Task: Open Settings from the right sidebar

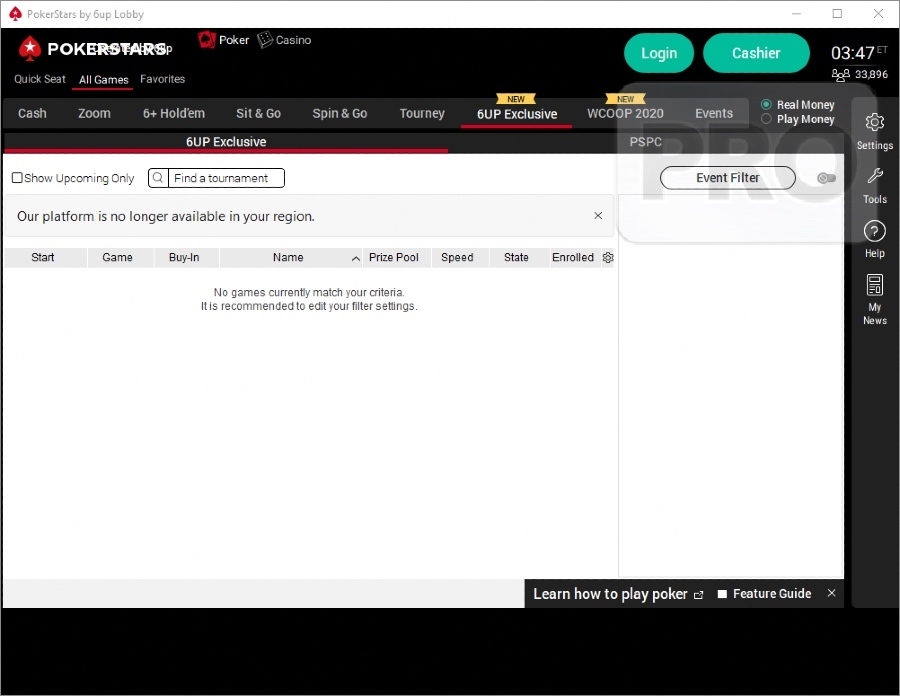Action: tap(874, 131)
